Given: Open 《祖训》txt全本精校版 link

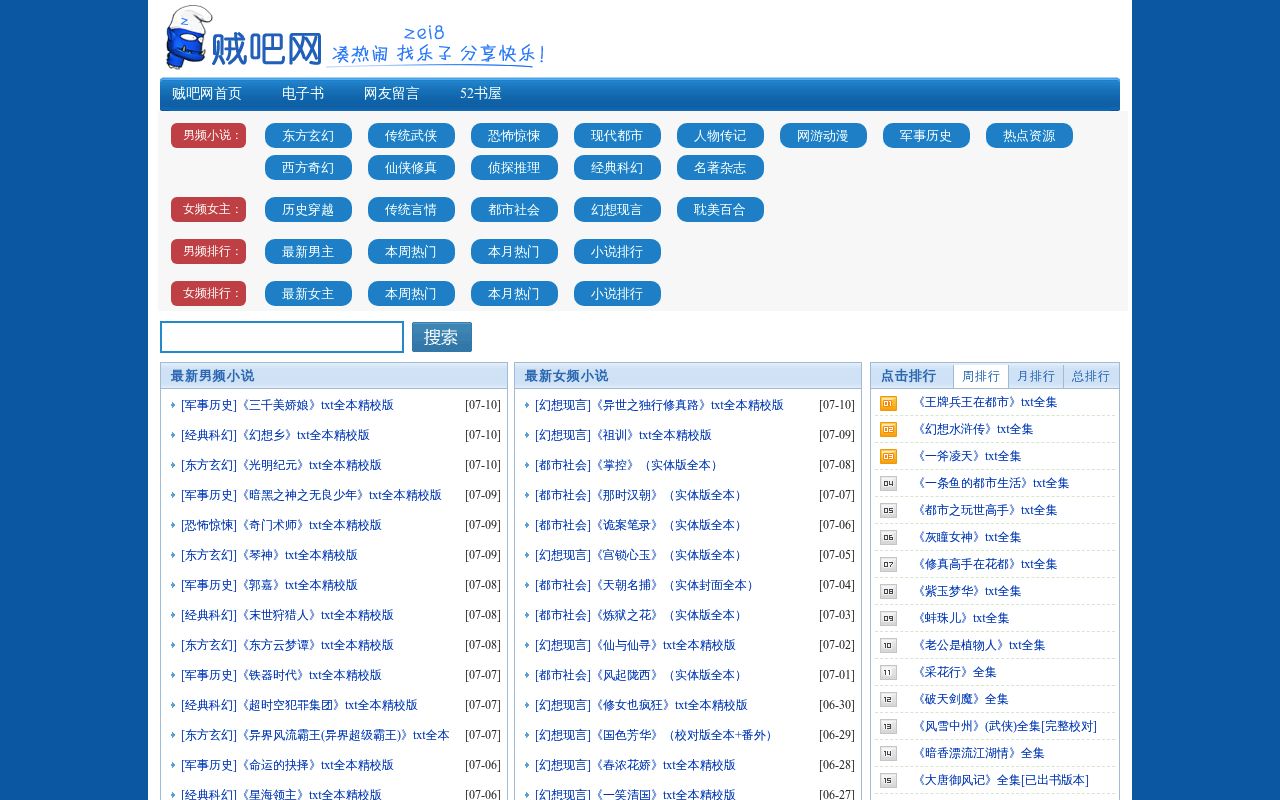Looking at the screenshot, I should (651, 435).
